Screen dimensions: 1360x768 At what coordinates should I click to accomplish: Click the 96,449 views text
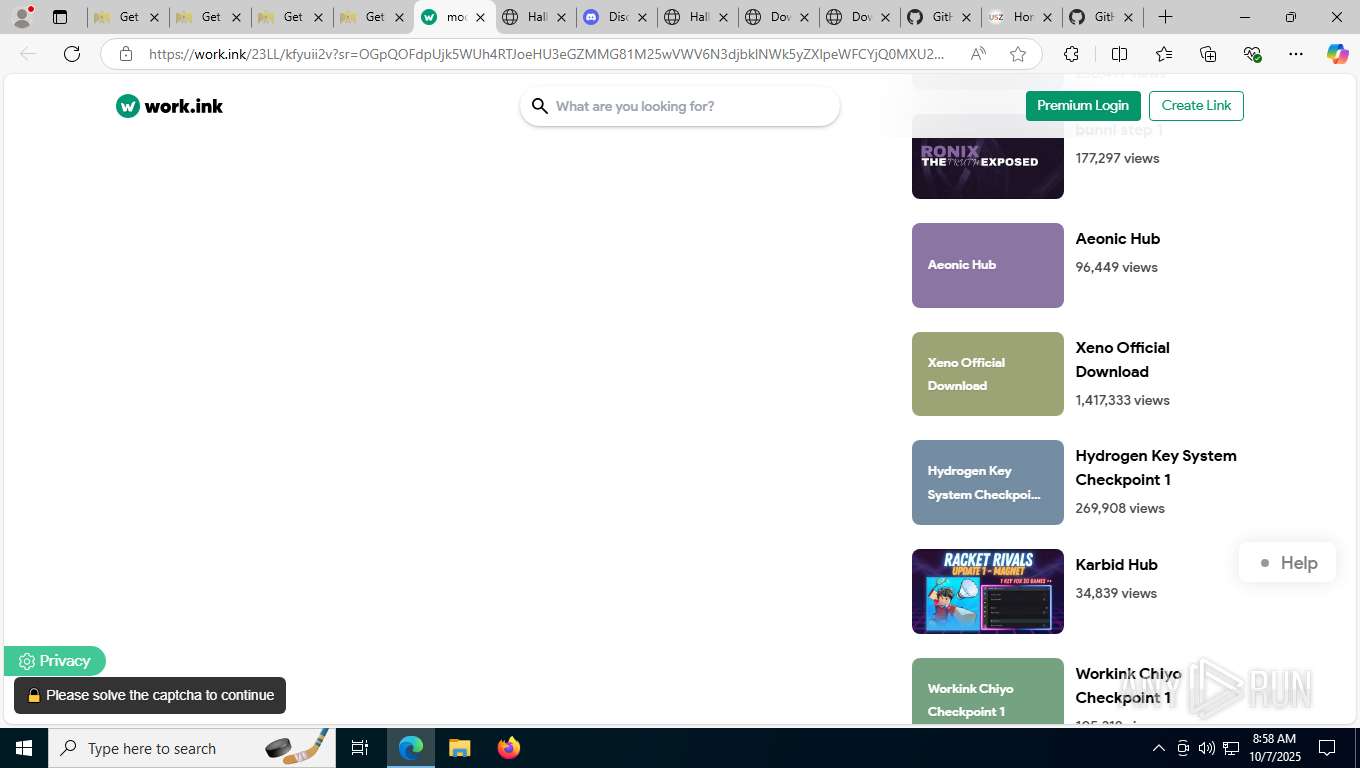click(1116, 267)
